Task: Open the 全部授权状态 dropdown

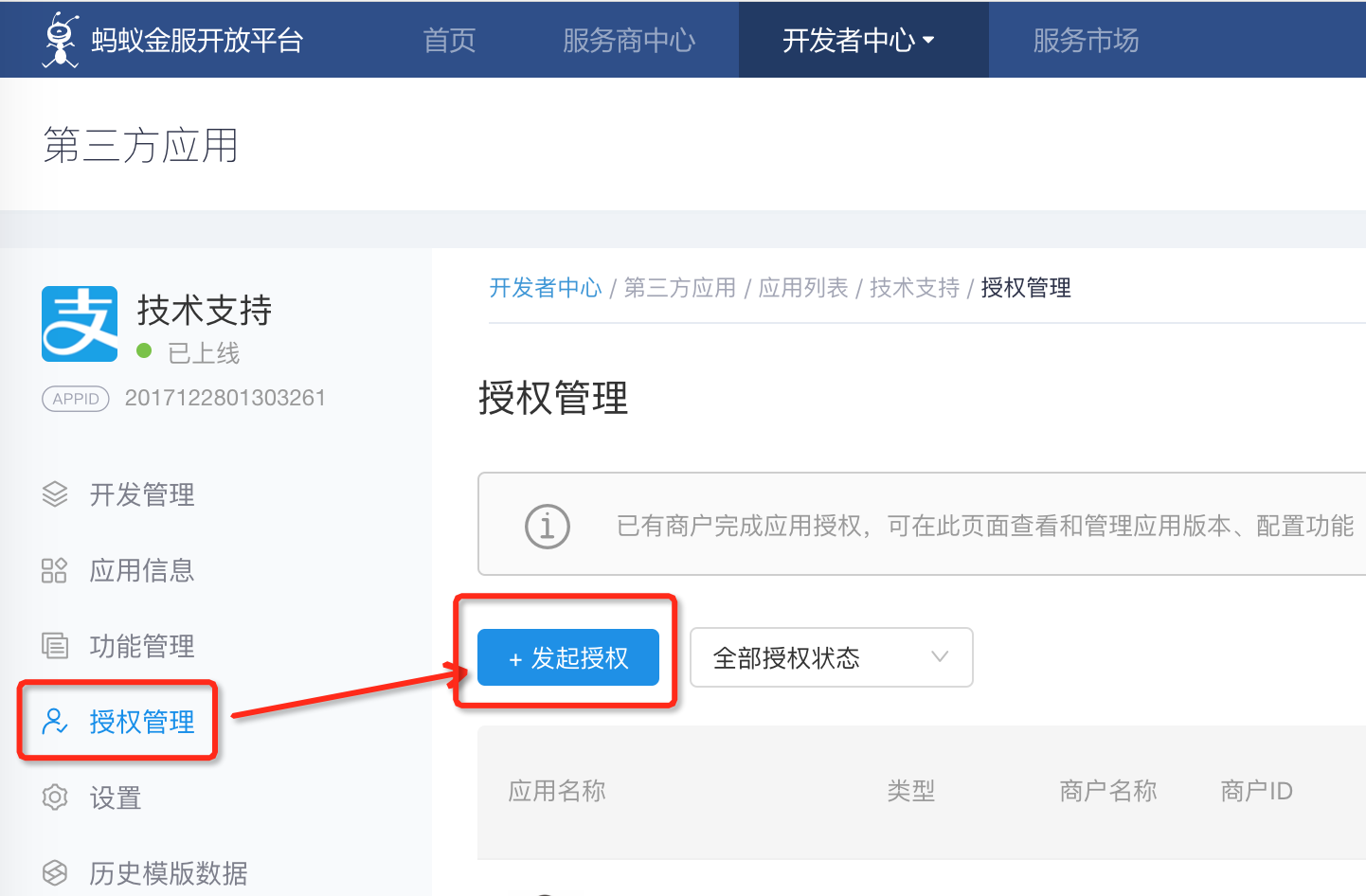Action: pyautogui.click(x=830, y=657)
